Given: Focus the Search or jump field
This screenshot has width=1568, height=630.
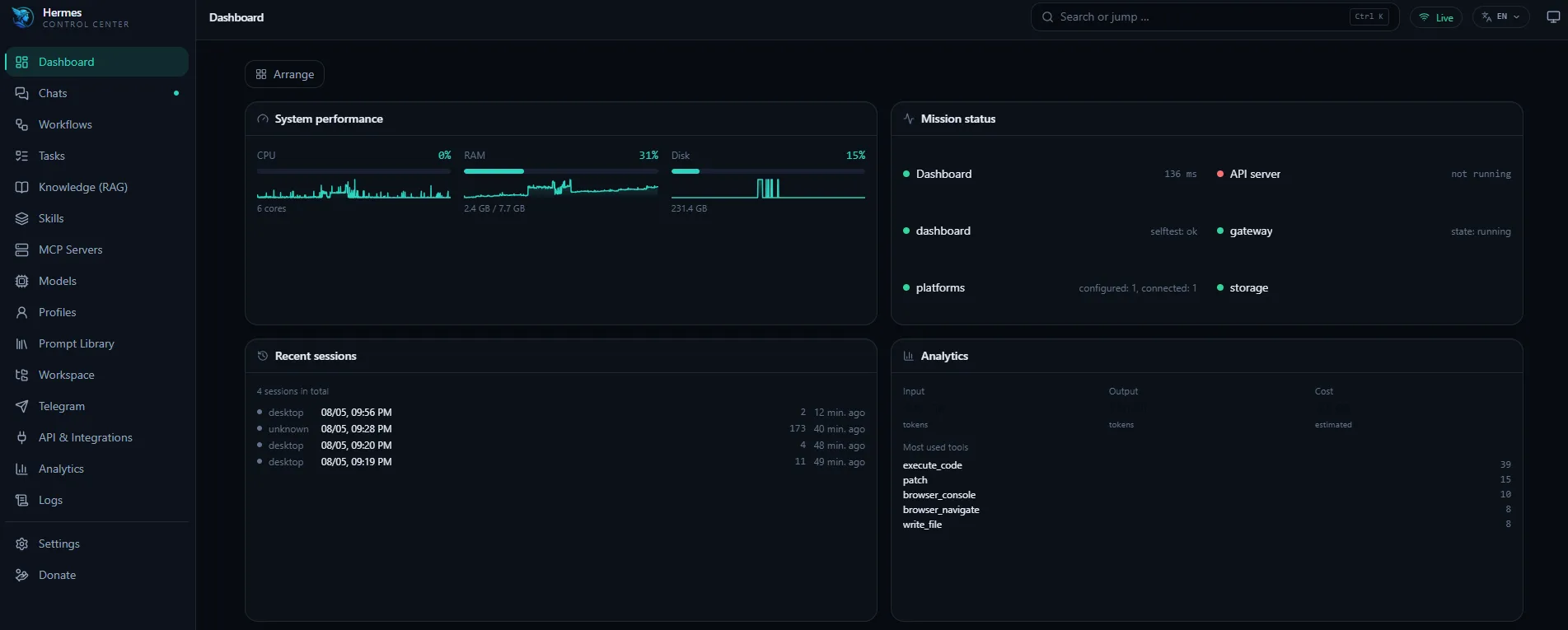Looking at the screenshot, I should point(1215,17).
